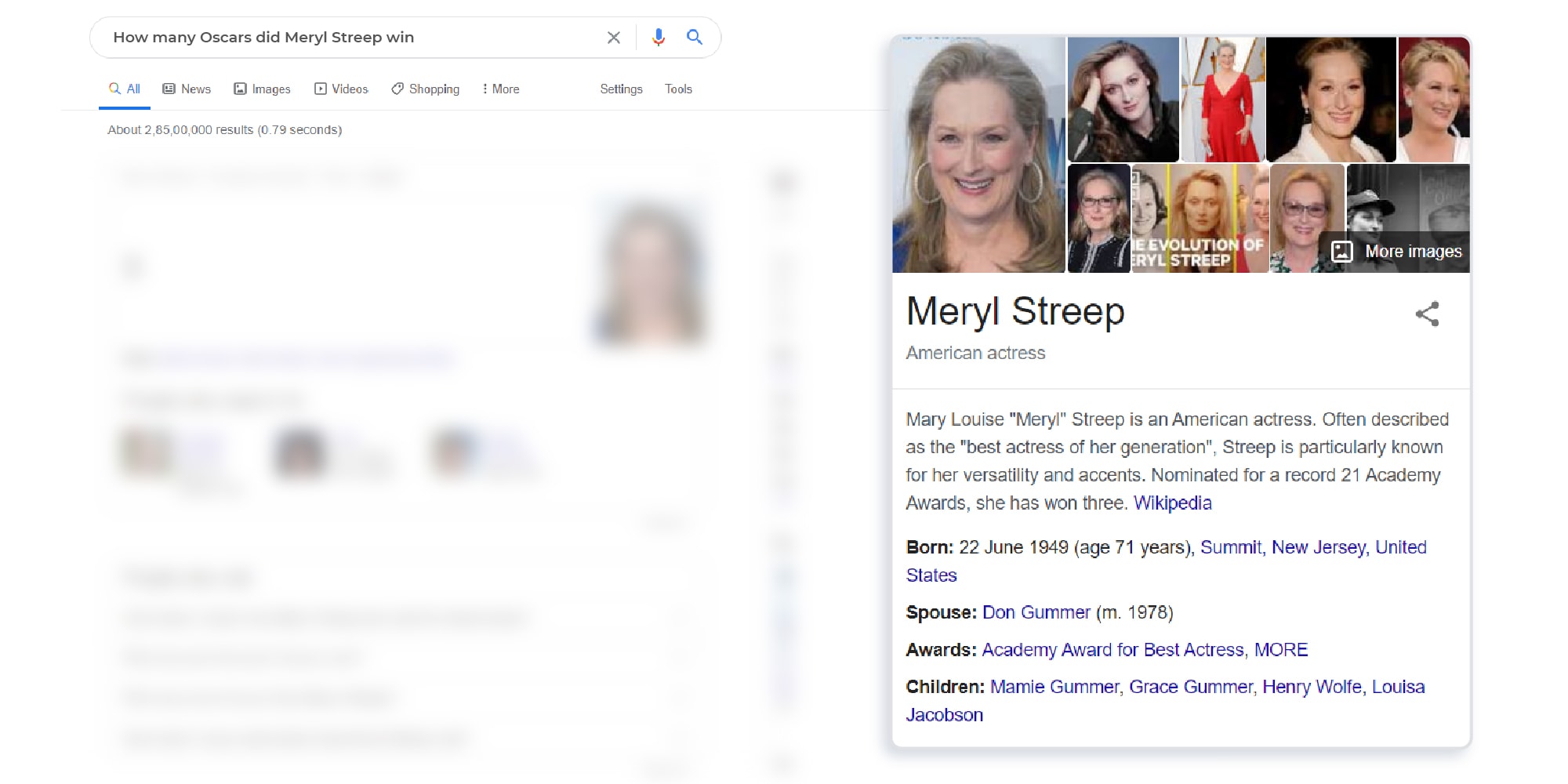Image resolution: width=1568 pixels, height=784 pixels.
Task: Switch to the Shopping tab
Action: [x=425, y=89]
